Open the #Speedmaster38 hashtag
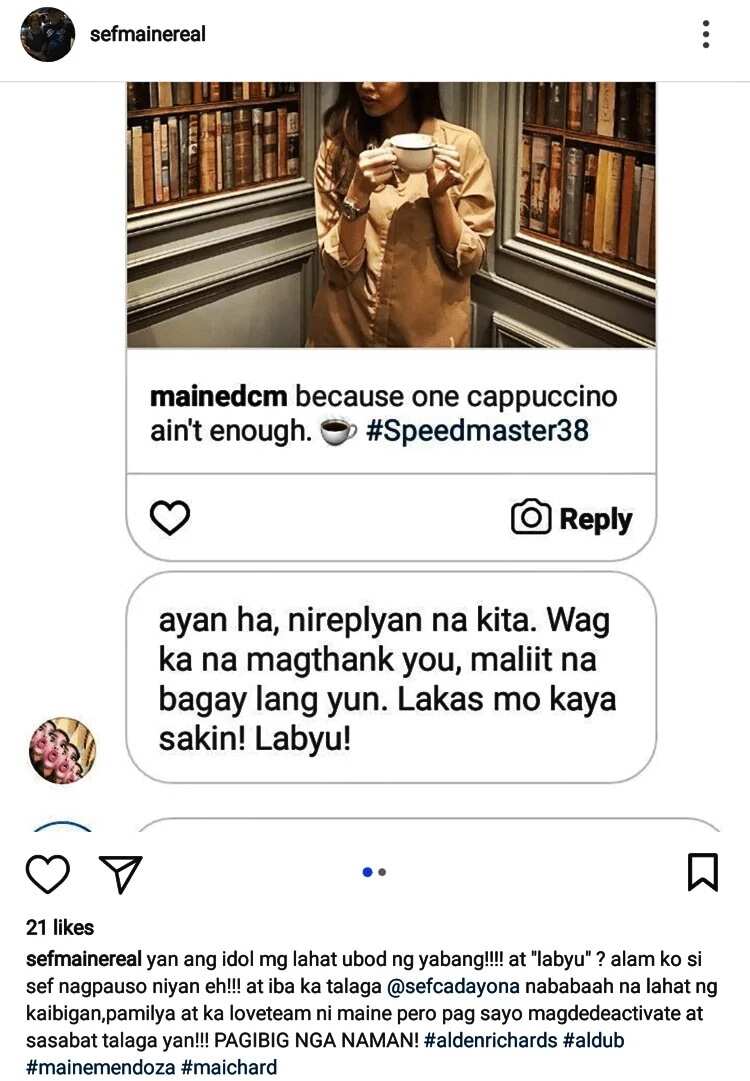The image size is (750, 1081). pyautogui.click(x=477, y=431)
